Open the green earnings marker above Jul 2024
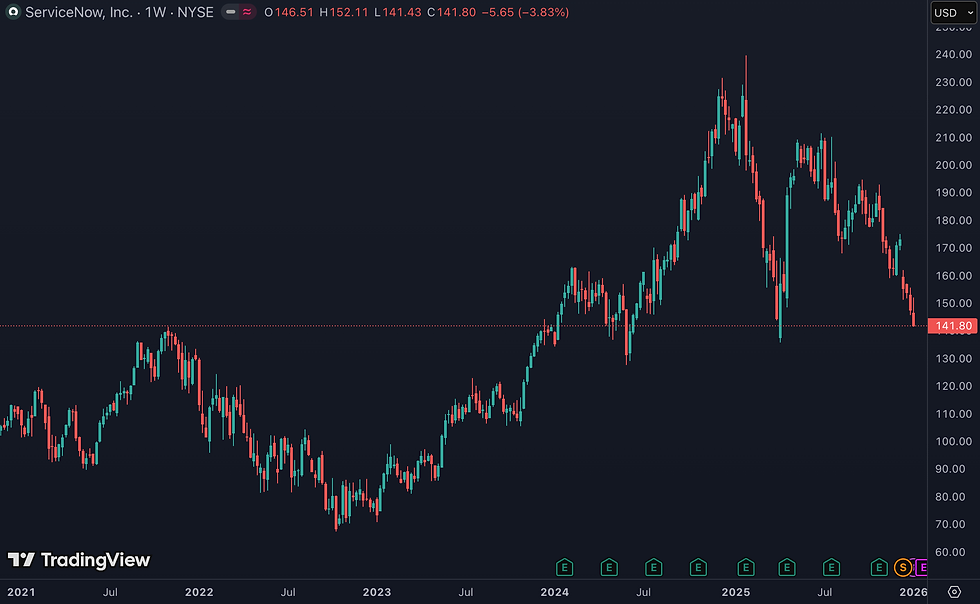This screenshot has height=604, width=980. [653, 568]
